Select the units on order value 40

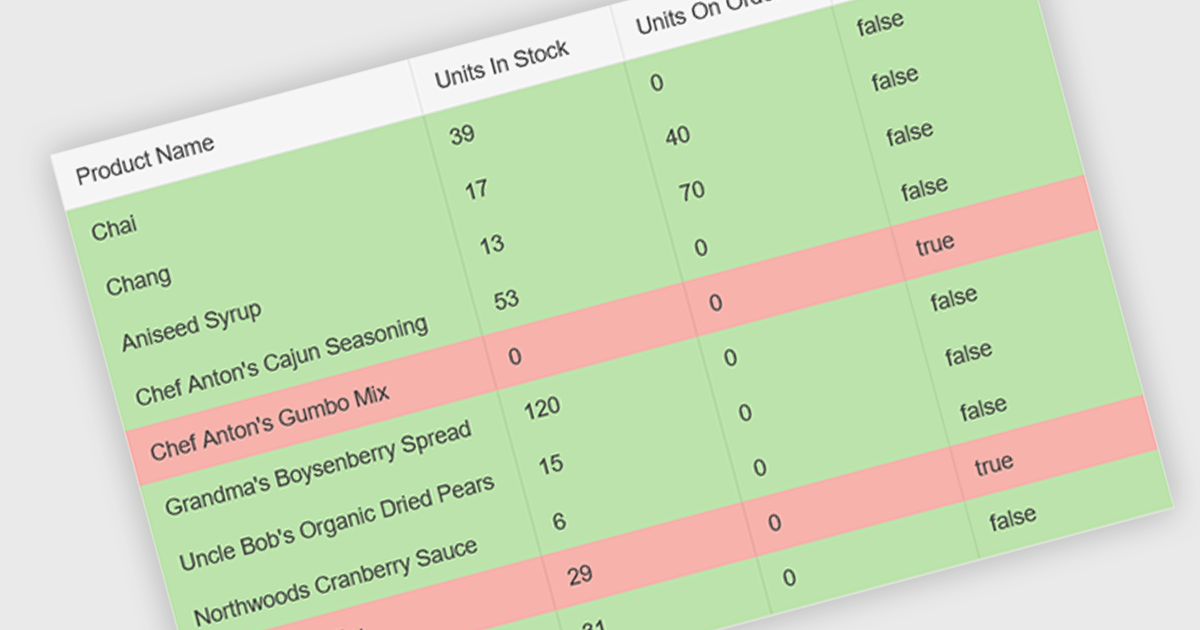[x=678, y=135]
